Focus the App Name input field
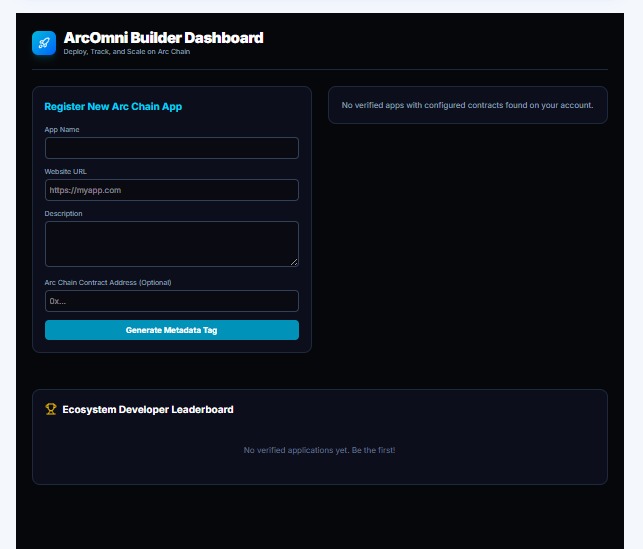The width and height of the screenshot is (643, 549). (x=172, y=148)
